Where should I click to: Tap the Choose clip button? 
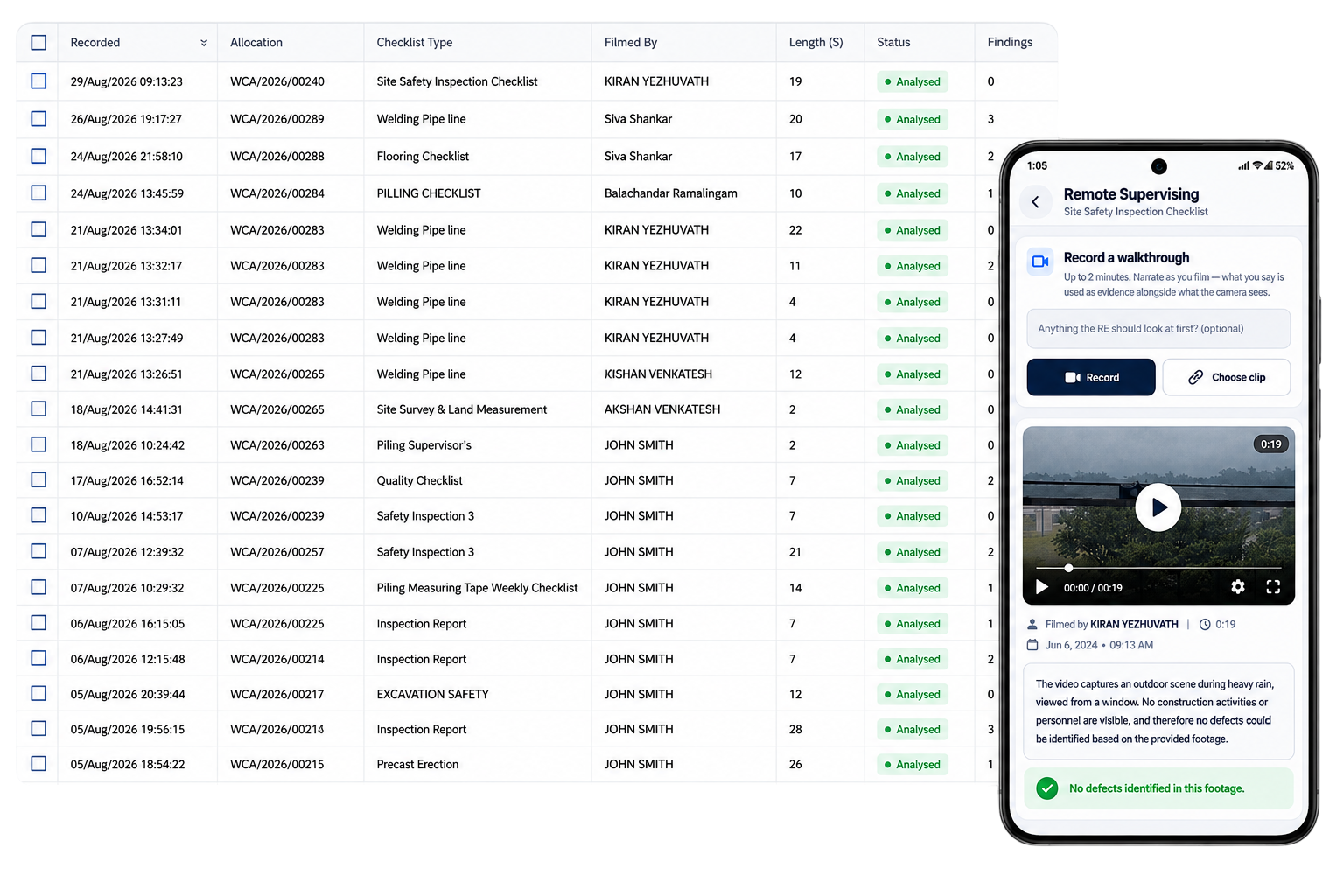(x=1227, y=377)
